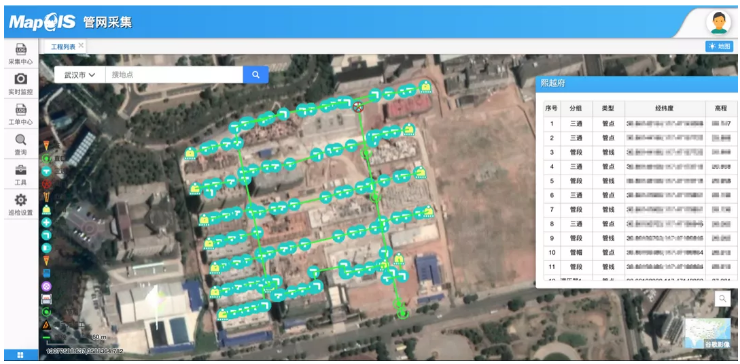Click the blue search button

256,75
